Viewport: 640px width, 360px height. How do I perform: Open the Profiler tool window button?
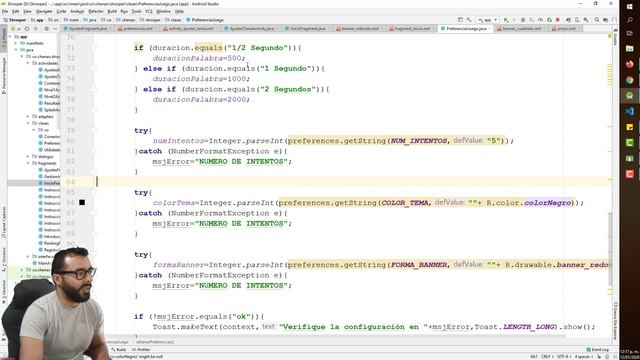(x=142, y=350)
